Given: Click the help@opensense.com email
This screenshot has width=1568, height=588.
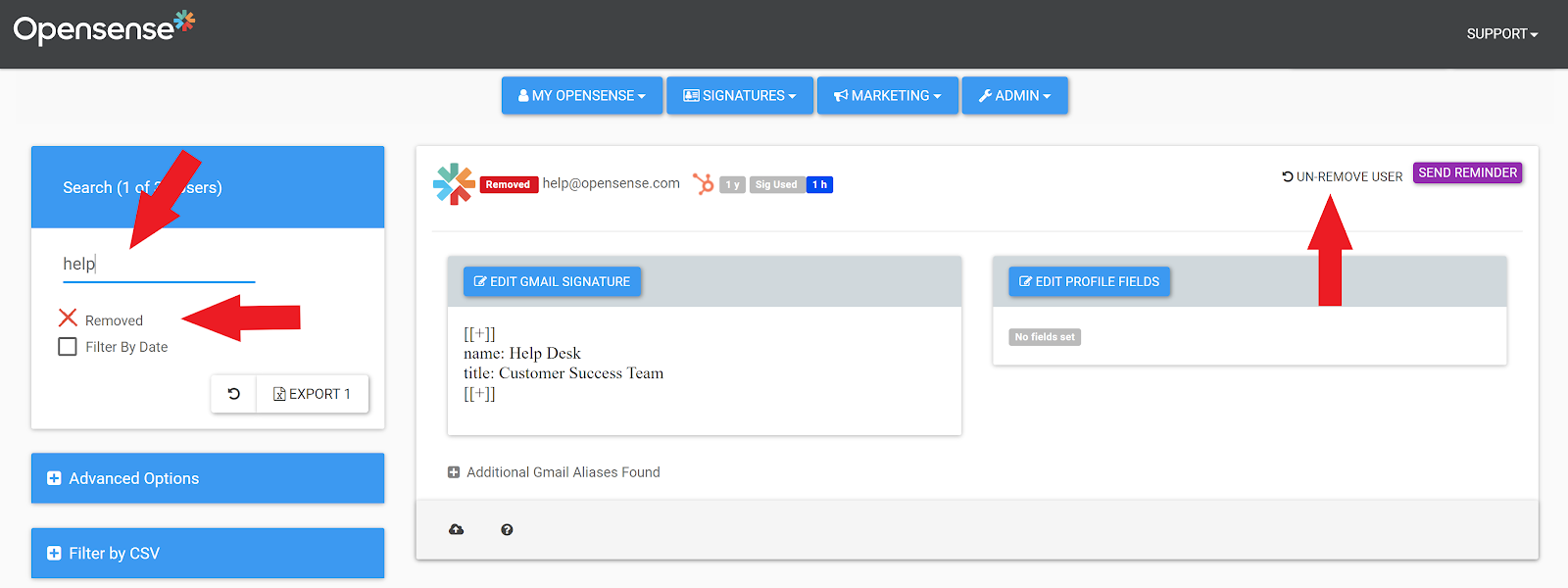Looking at the screenshot, I should (612, 183).
